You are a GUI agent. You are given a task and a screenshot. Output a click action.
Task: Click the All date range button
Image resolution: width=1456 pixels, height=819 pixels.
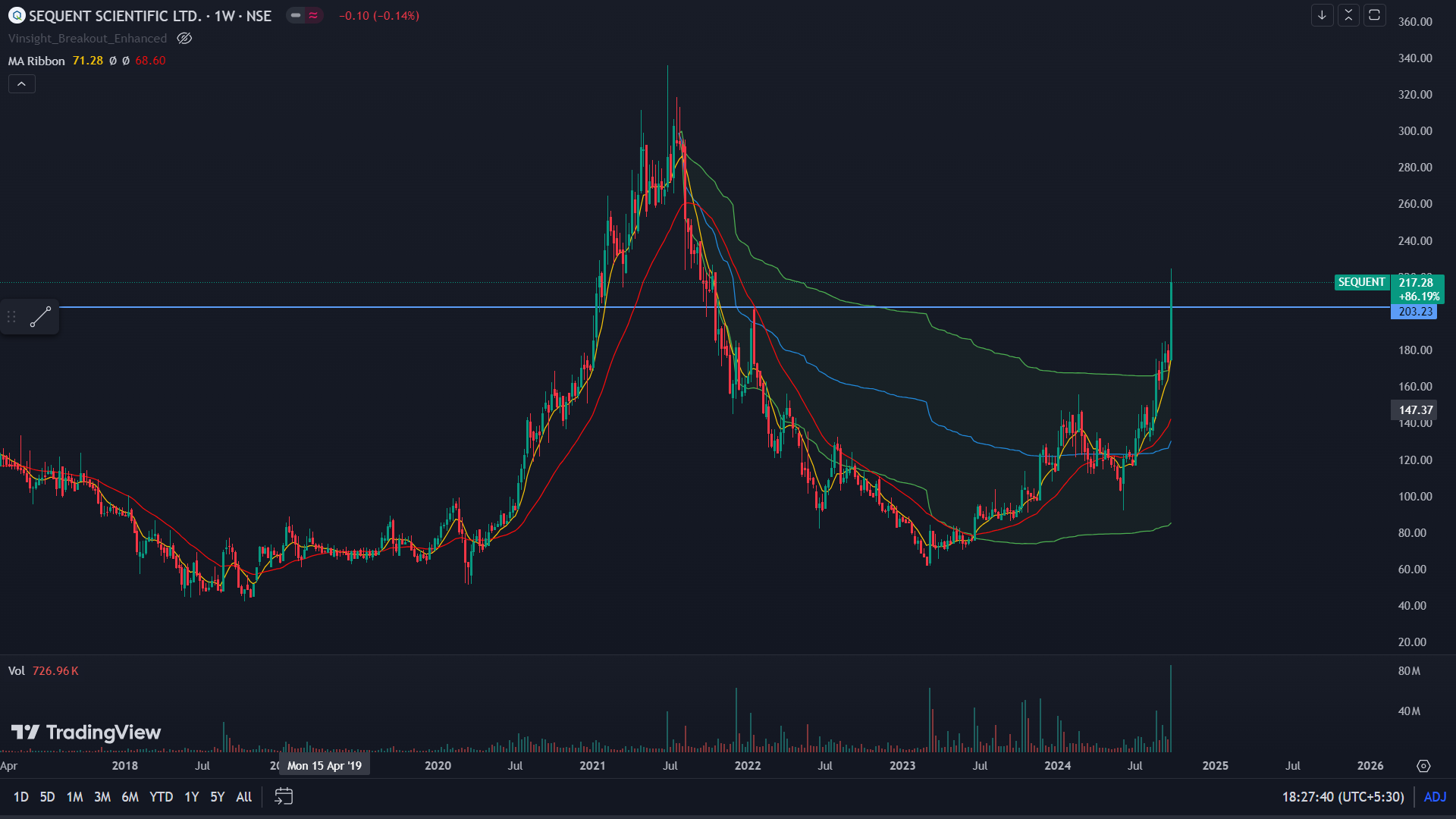coord(243,797)
